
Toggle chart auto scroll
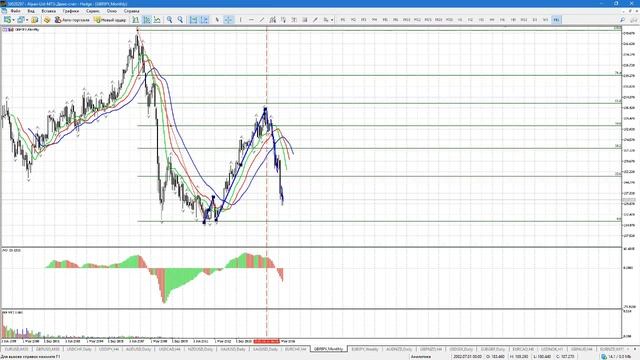193,20
